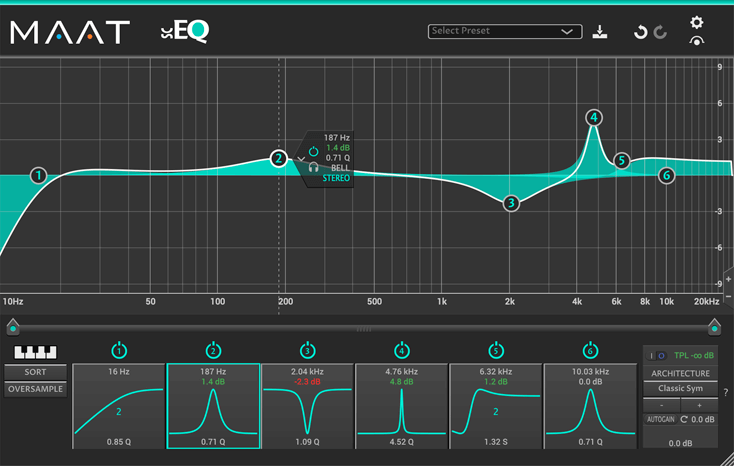
Task: Select EQ node 4 on the graph
Action: tap(594, 118)
